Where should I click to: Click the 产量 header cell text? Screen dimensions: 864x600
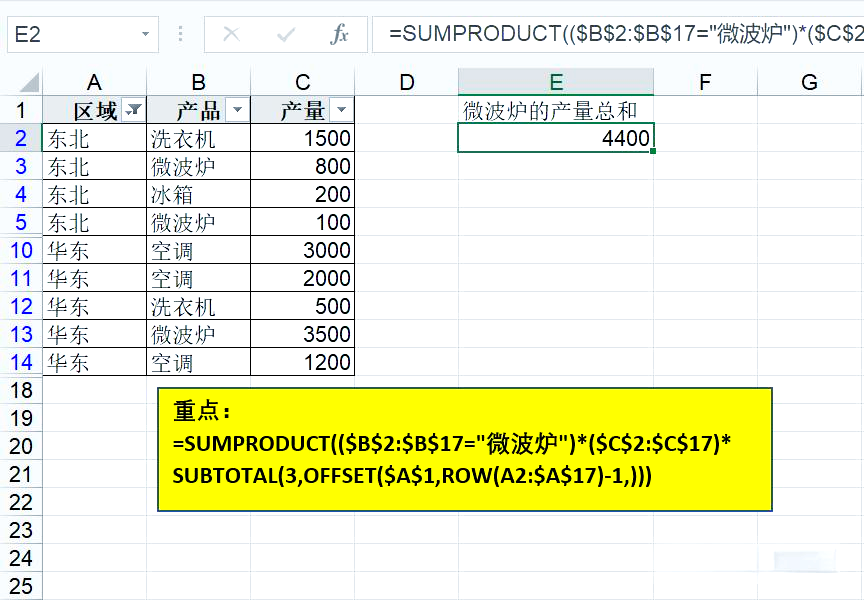tap(303, 111)
